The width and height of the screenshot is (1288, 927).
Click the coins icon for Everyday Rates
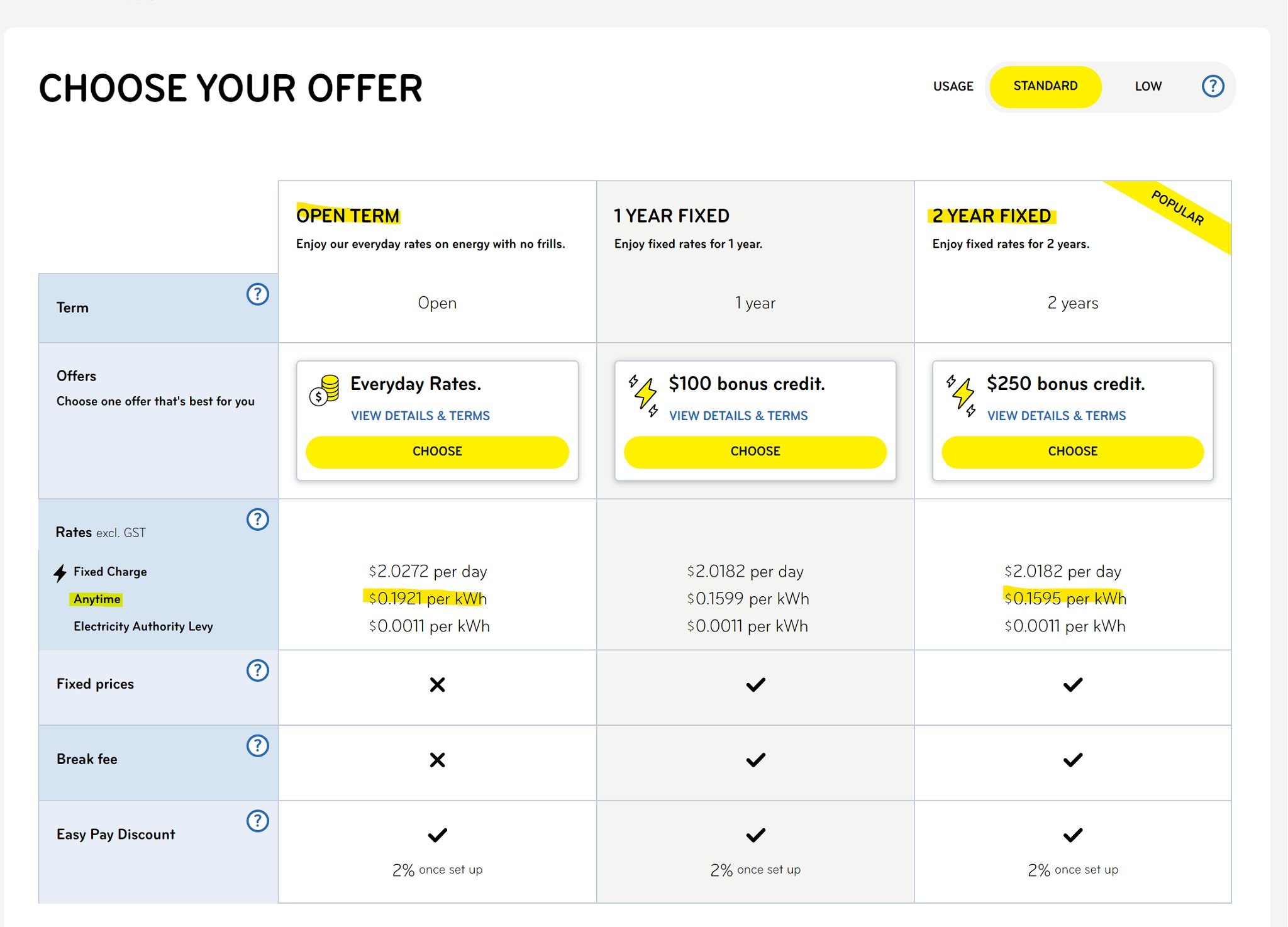click(x=325, y=391)
